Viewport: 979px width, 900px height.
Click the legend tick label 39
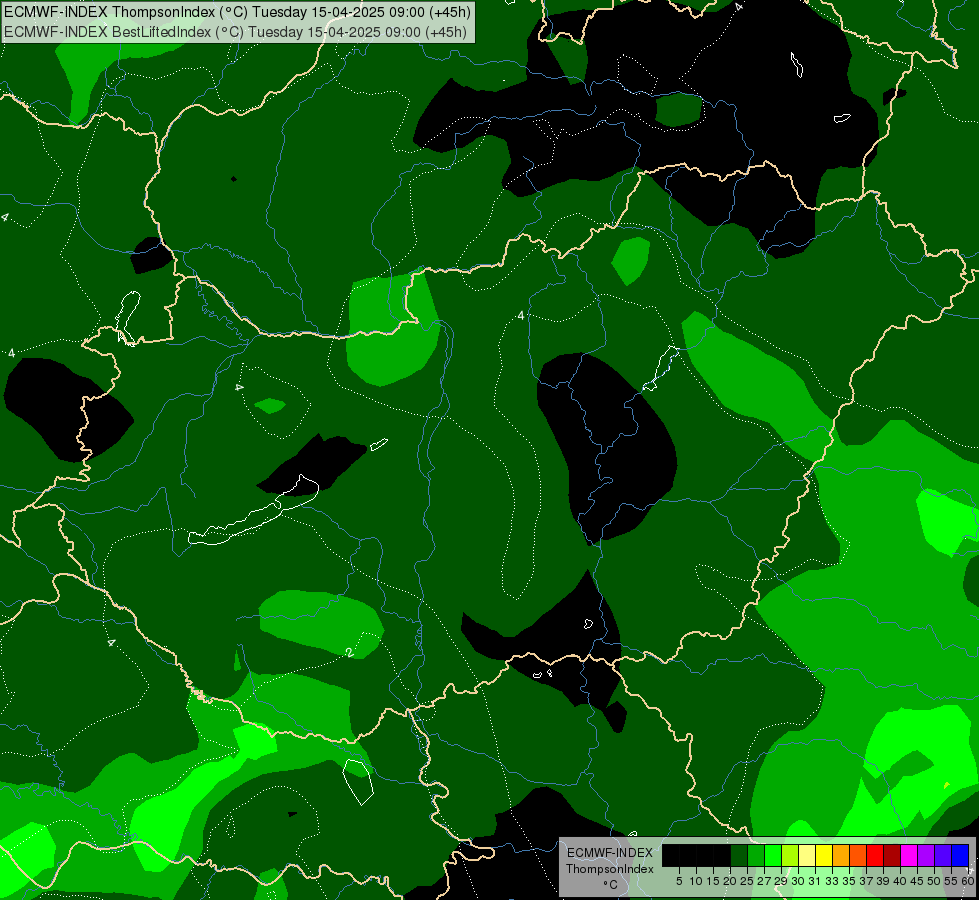883,881
